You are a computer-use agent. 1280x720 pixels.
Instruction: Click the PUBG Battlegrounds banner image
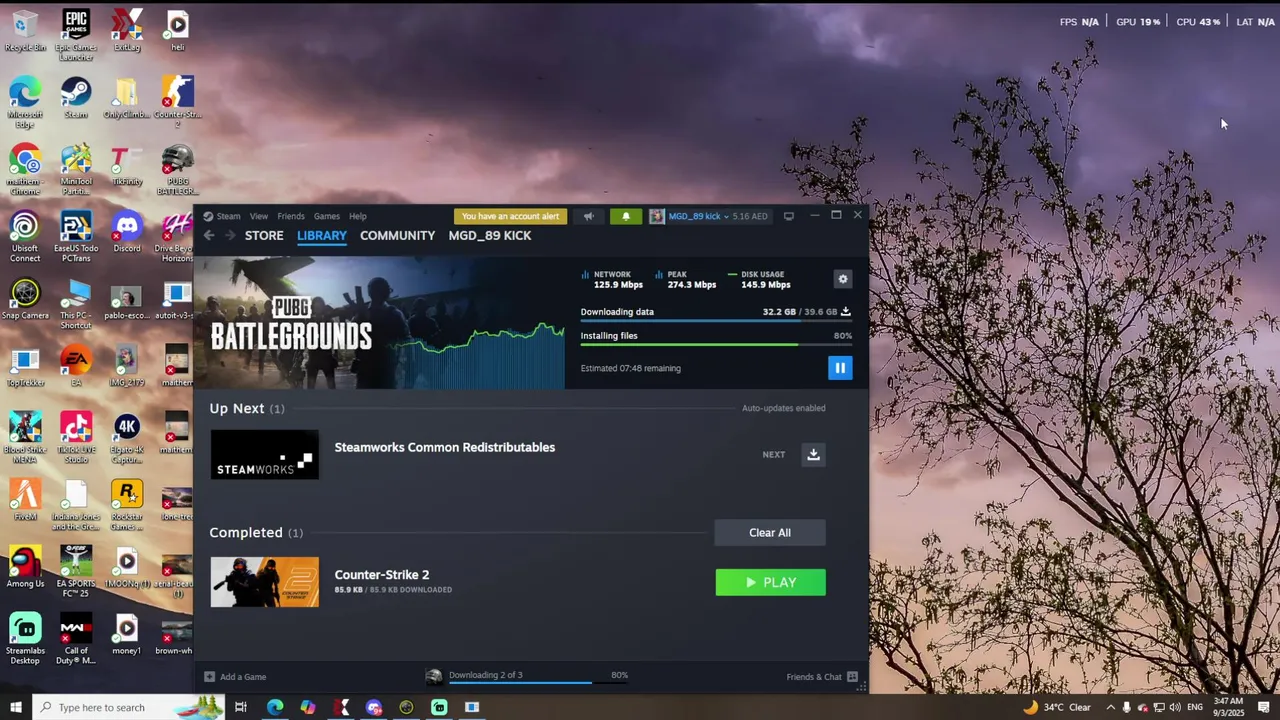380,323
